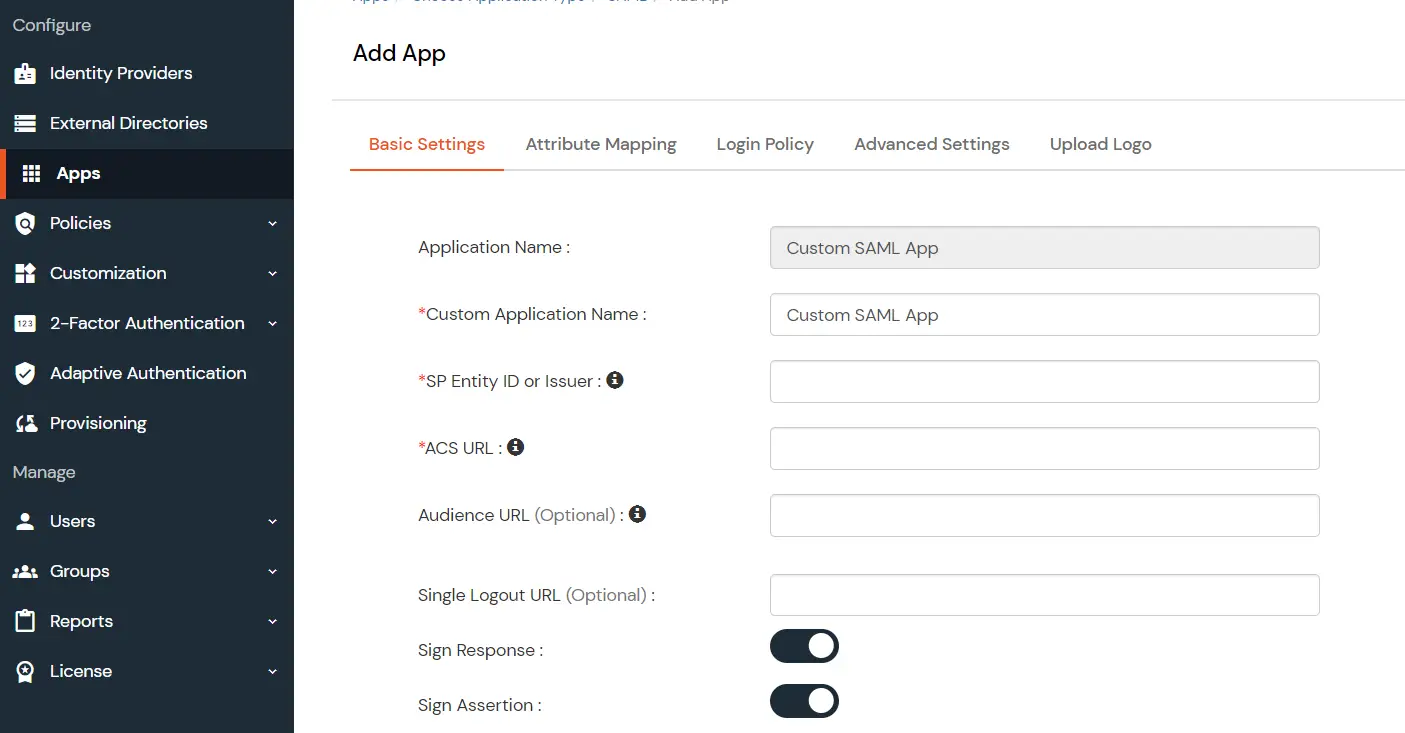Click info icon beside Audience URL

coord(637,514)
